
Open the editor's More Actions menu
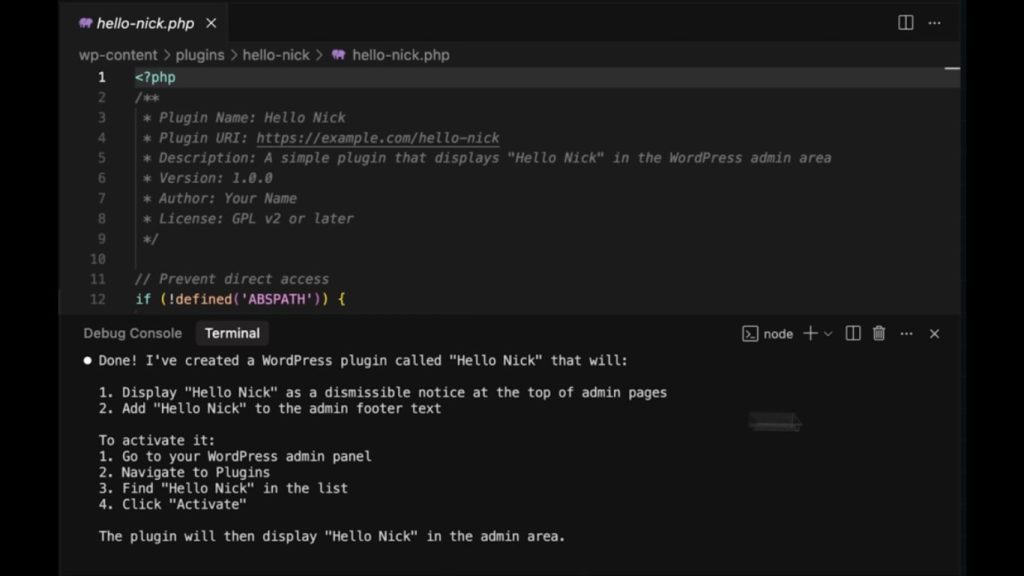(934, 23)
